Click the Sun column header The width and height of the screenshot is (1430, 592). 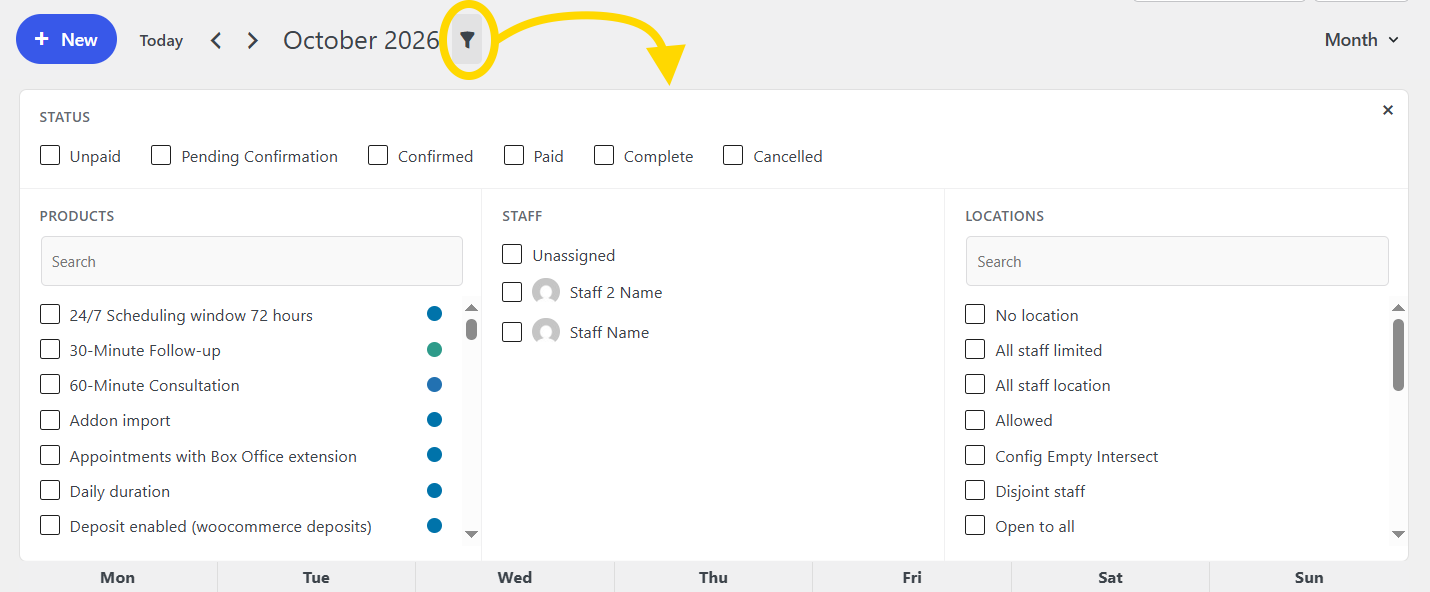1309,577
